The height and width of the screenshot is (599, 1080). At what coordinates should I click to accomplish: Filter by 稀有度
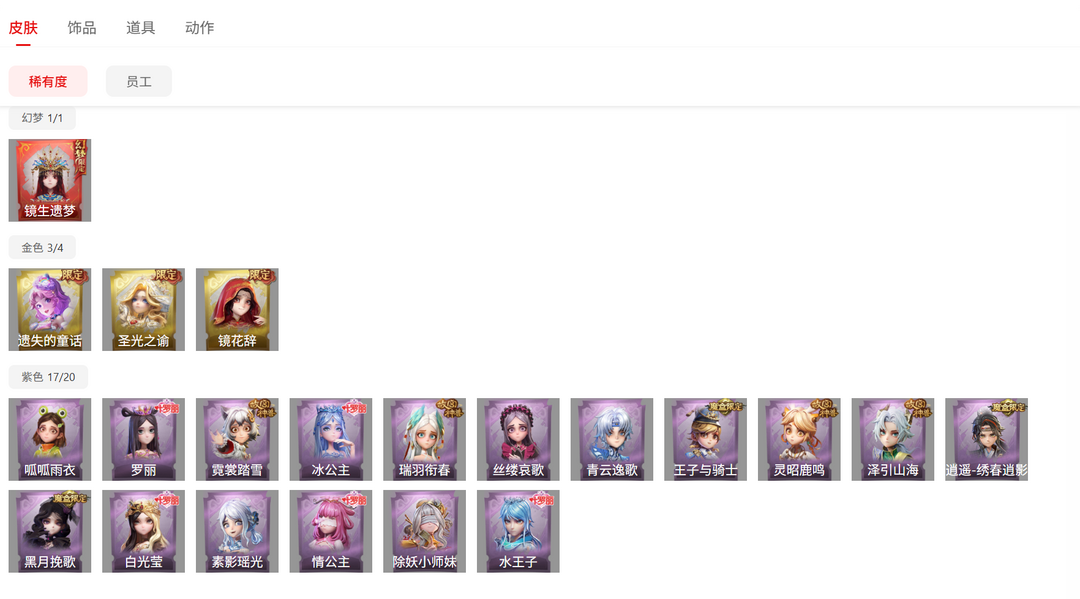point(48,81)
